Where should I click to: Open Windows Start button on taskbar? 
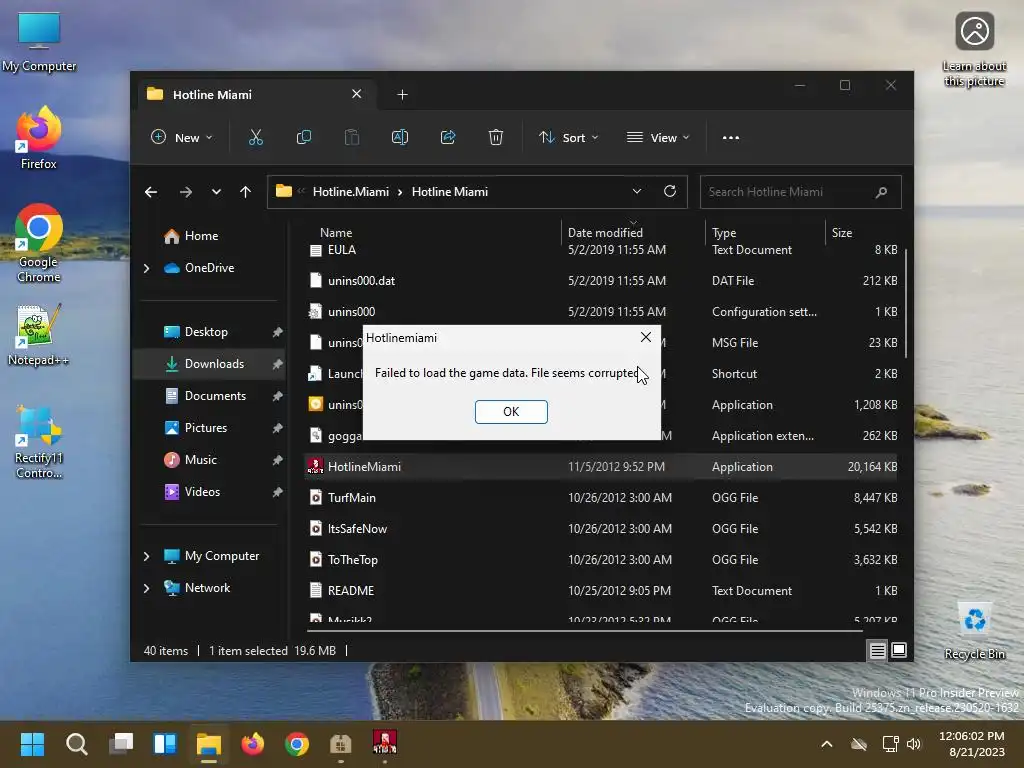32,744
